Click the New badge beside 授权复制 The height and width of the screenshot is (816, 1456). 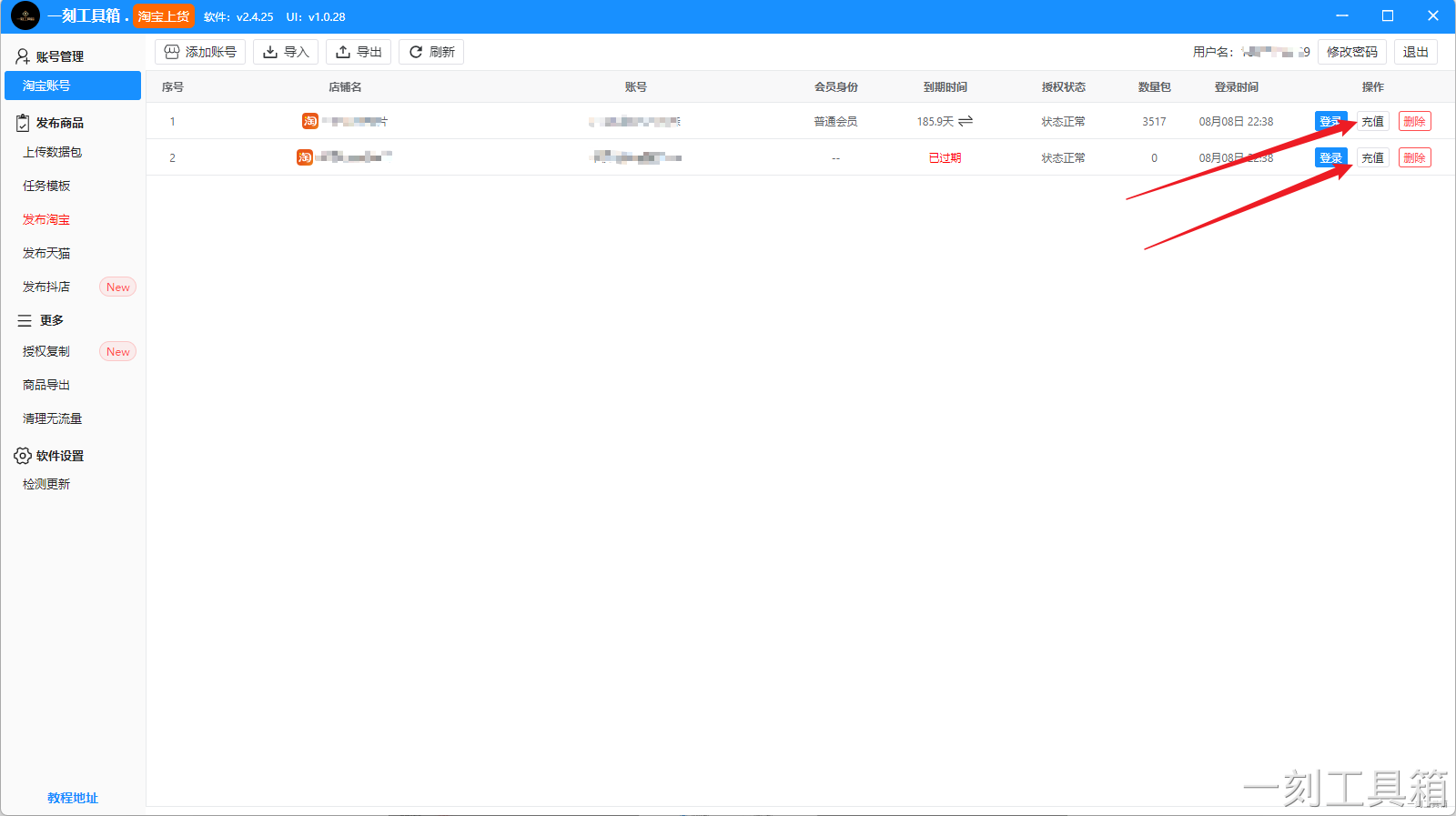coord(118,351)
